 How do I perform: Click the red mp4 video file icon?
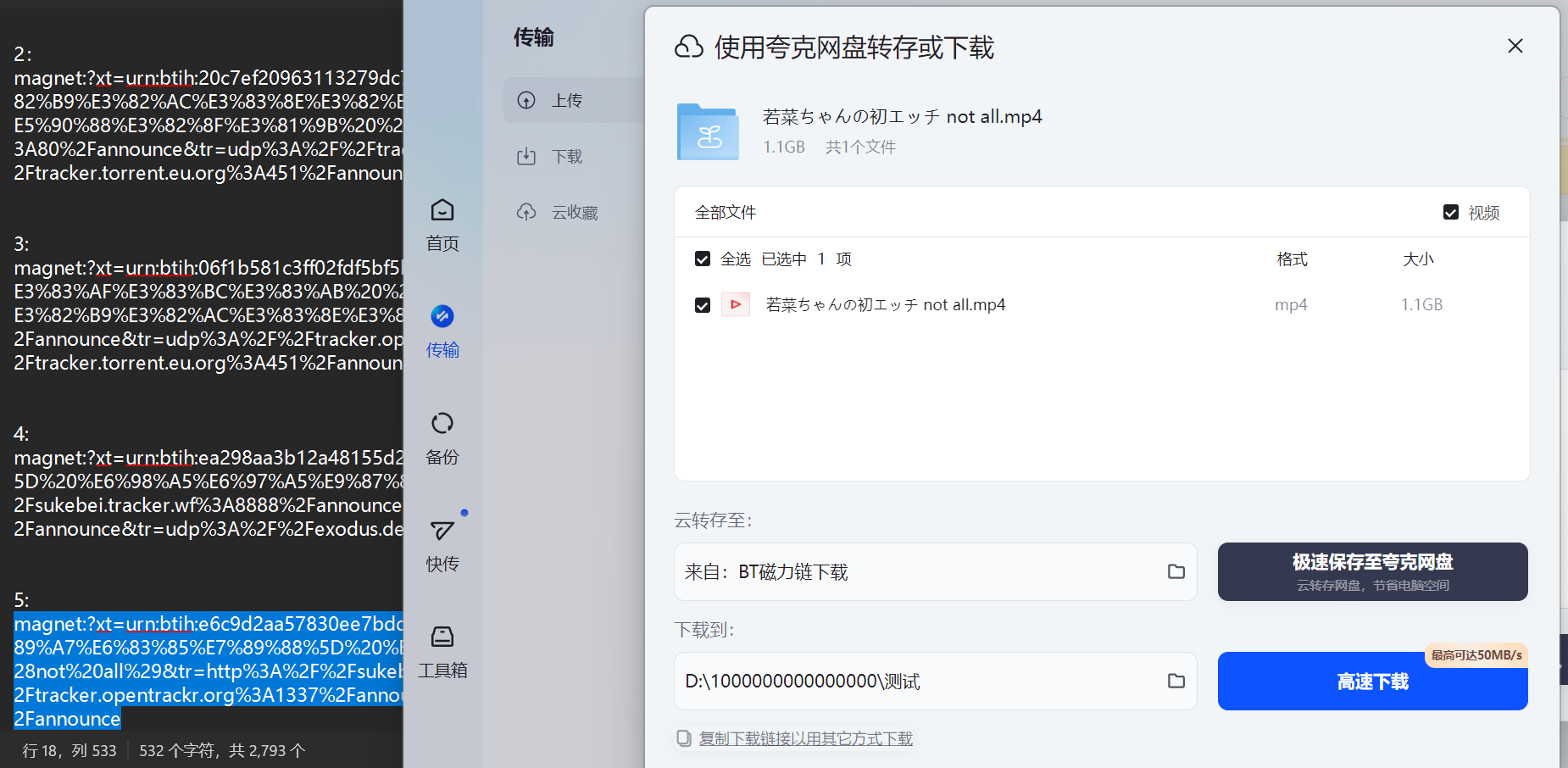[736, 304]
